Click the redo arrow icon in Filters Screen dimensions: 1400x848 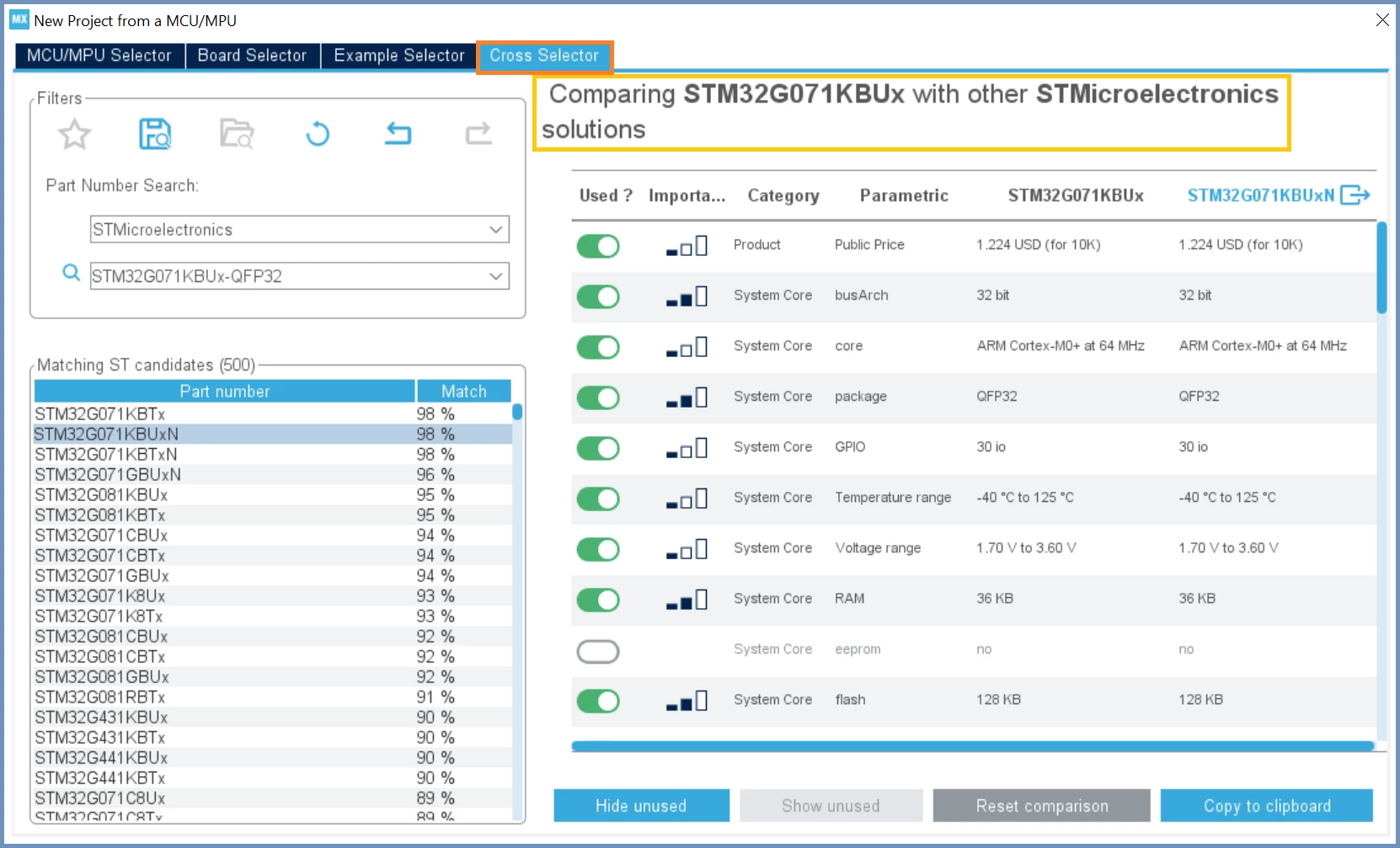click(x=478, y=134)
